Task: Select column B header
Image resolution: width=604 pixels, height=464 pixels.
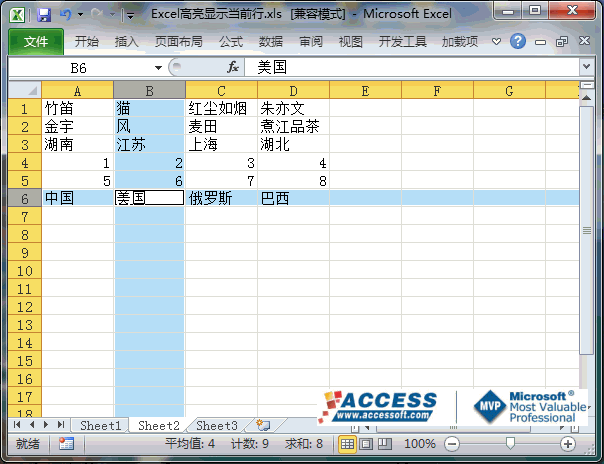Action: pos(149,91)
